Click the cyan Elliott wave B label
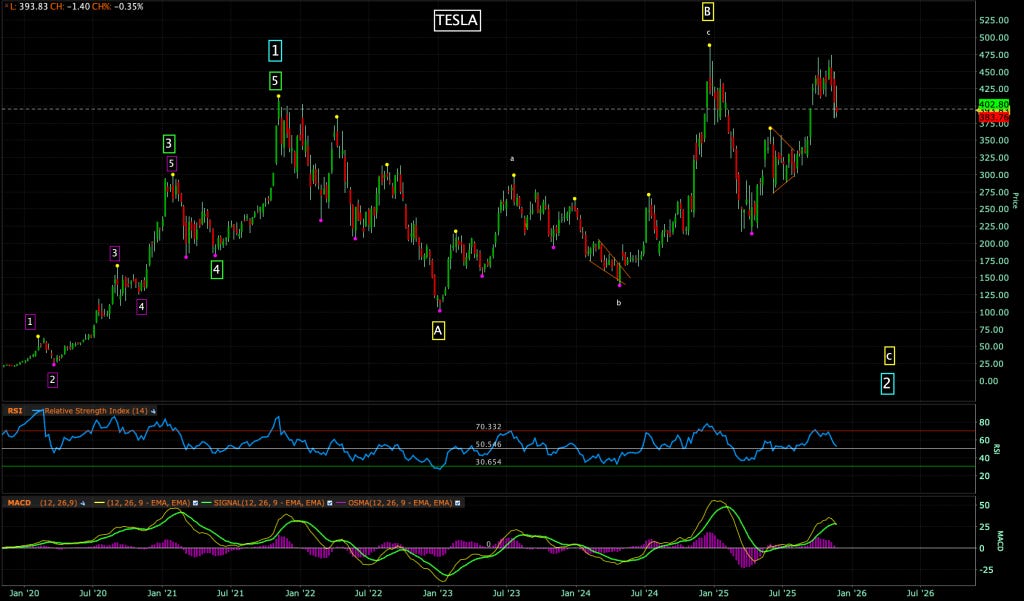The height and width of the screenshot is (601, 1024). pos(710,10)
